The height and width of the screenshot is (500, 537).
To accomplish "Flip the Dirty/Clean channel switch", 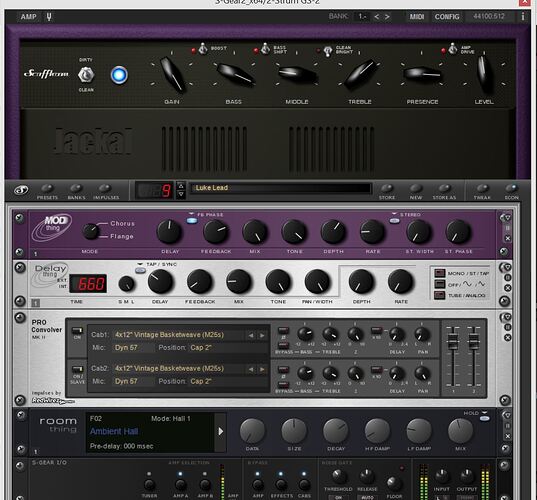I will [86, 75].
